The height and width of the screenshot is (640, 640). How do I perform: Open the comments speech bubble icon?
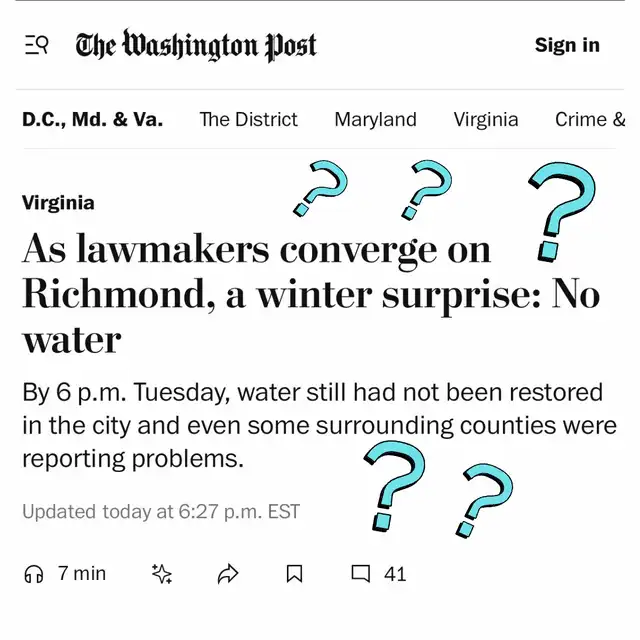361,573
